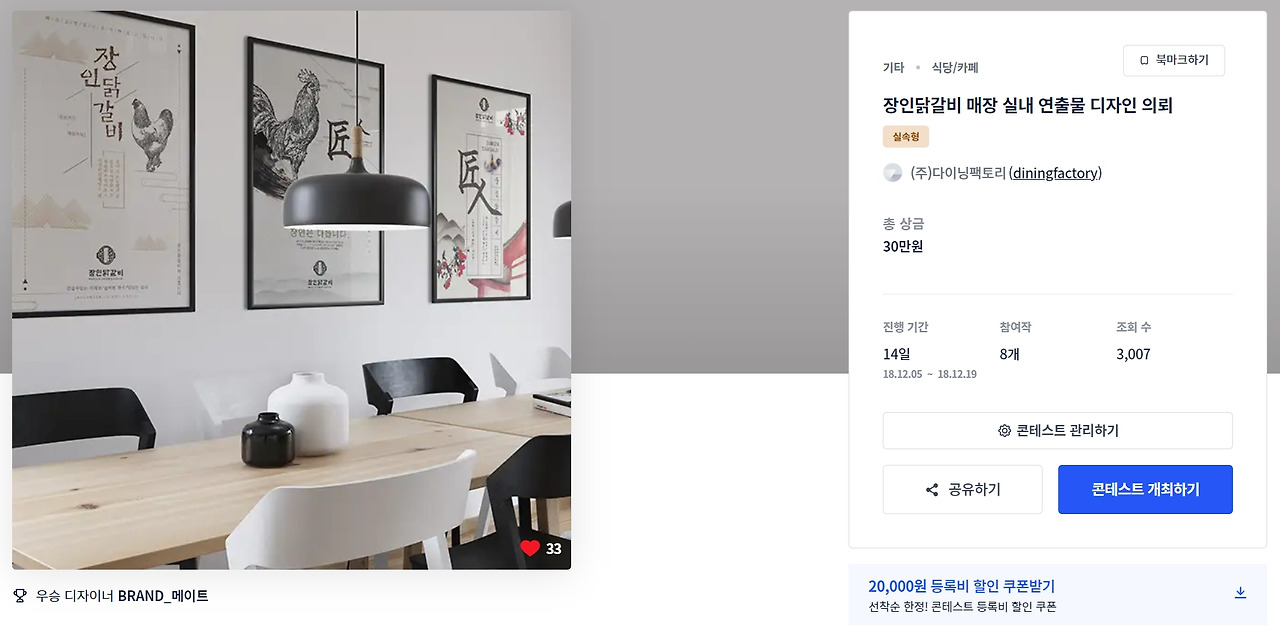Image resolution: width=1280 pixels, height=636 pixels.
Task: Open the diningfactory profile link
Action: tap(1055, 173)
